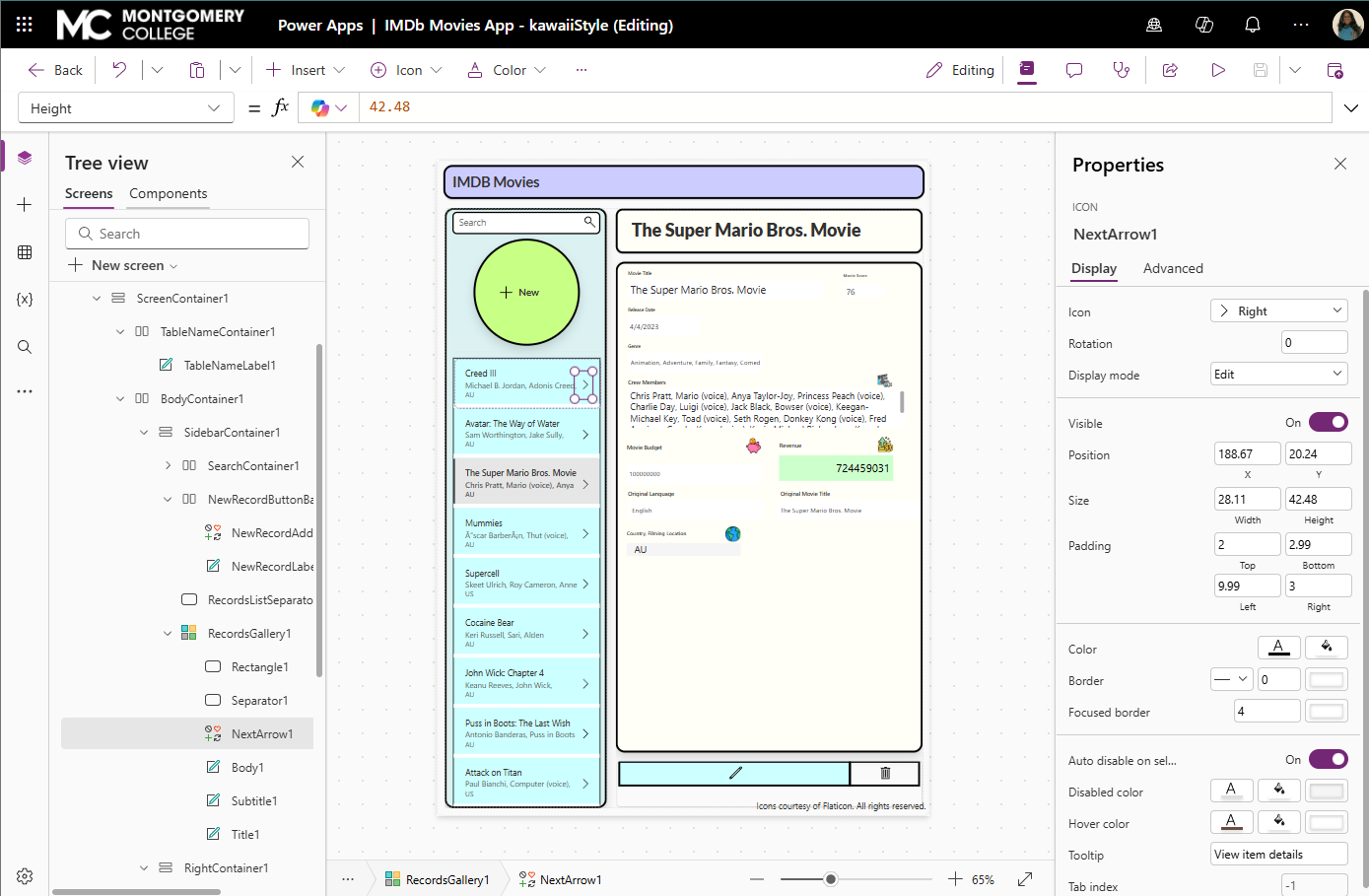Adjust the canvas zoom slider
The width and height of the screenshot is (1369, 896).
(831, 879)
